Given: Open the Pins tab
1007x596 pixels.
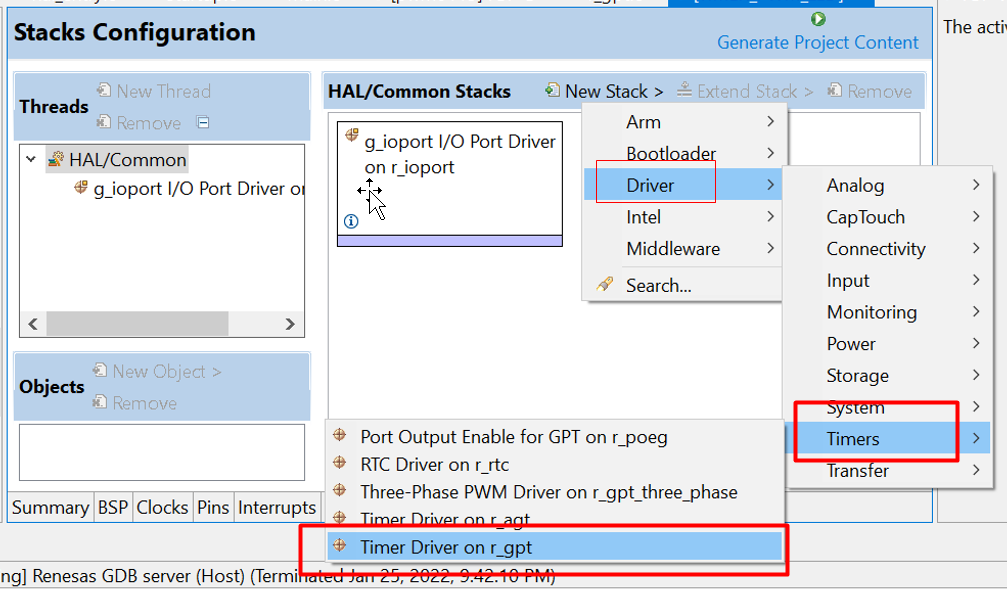Looking at the screenshot, I should click(x=213, y=508).
